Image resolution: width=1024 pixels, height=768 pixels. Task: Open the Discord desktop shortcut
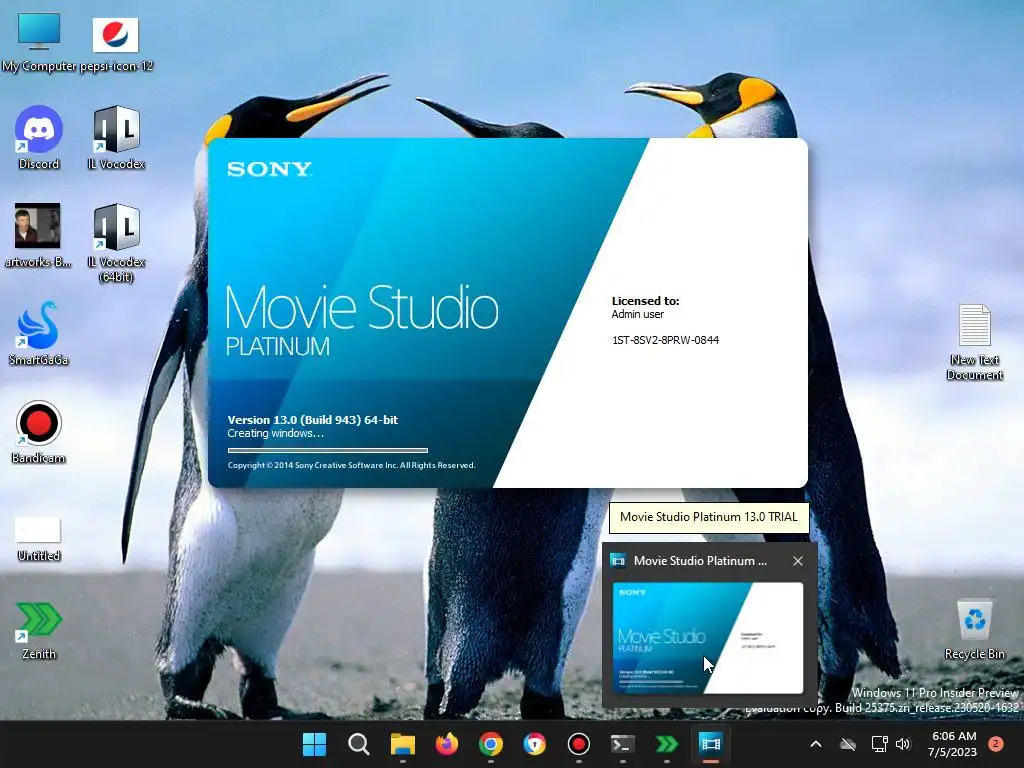(39, 138)
